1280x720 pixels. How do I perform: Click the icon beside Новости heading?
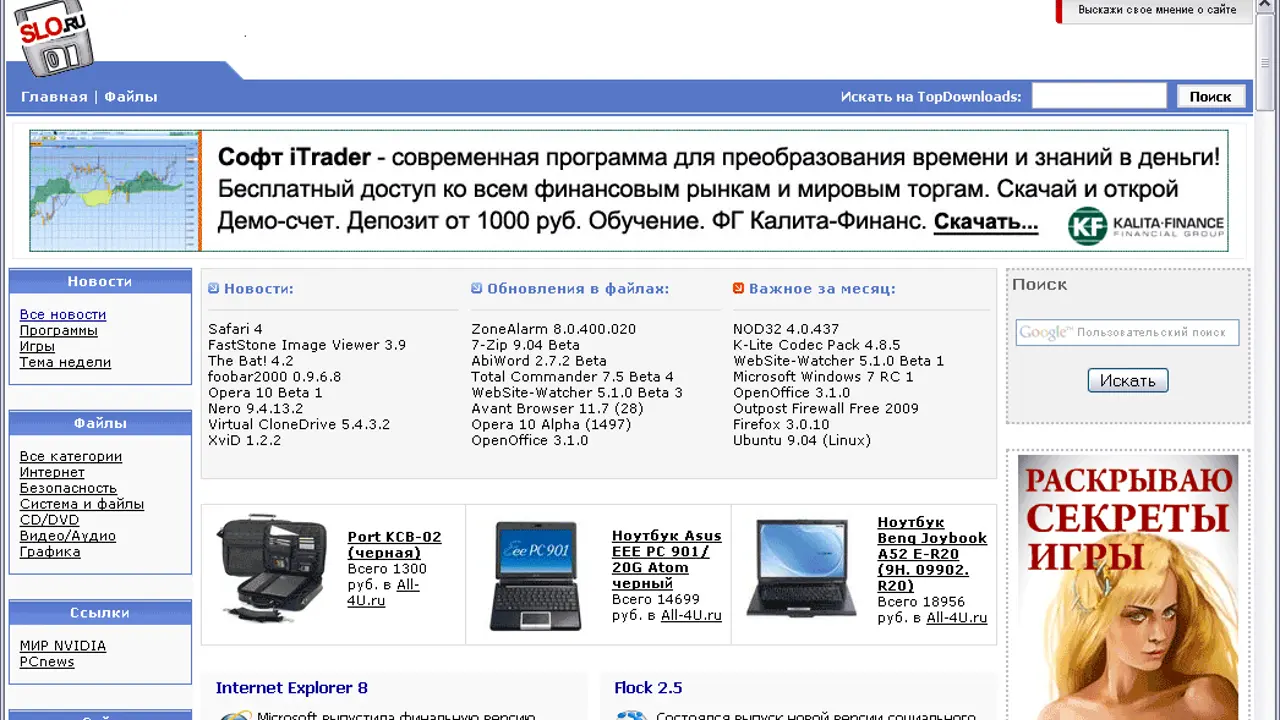pos(213,289)
